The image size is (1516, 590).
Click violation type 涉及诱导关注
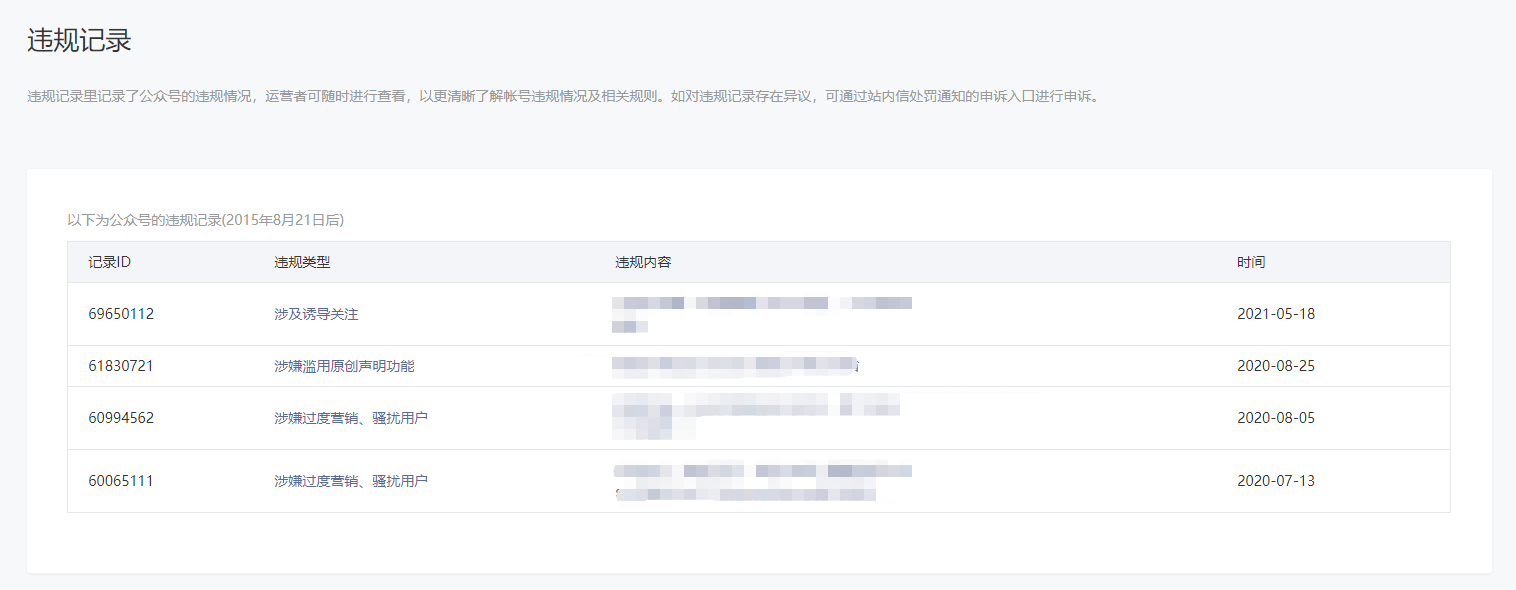tap(316, 314)
